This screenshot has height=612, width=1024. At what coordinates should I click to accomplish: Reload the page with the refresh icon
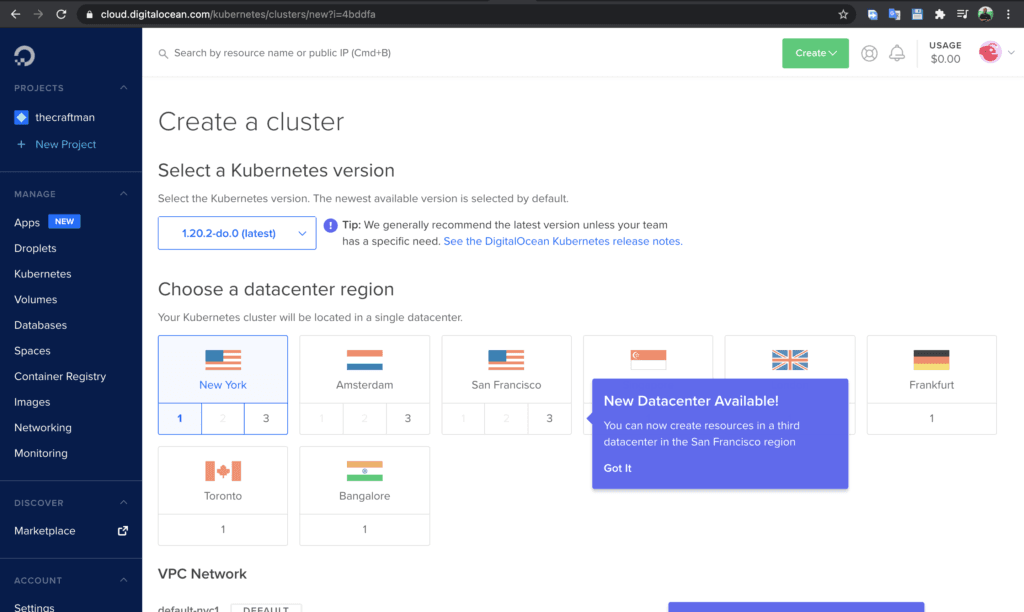coord(61,14)
